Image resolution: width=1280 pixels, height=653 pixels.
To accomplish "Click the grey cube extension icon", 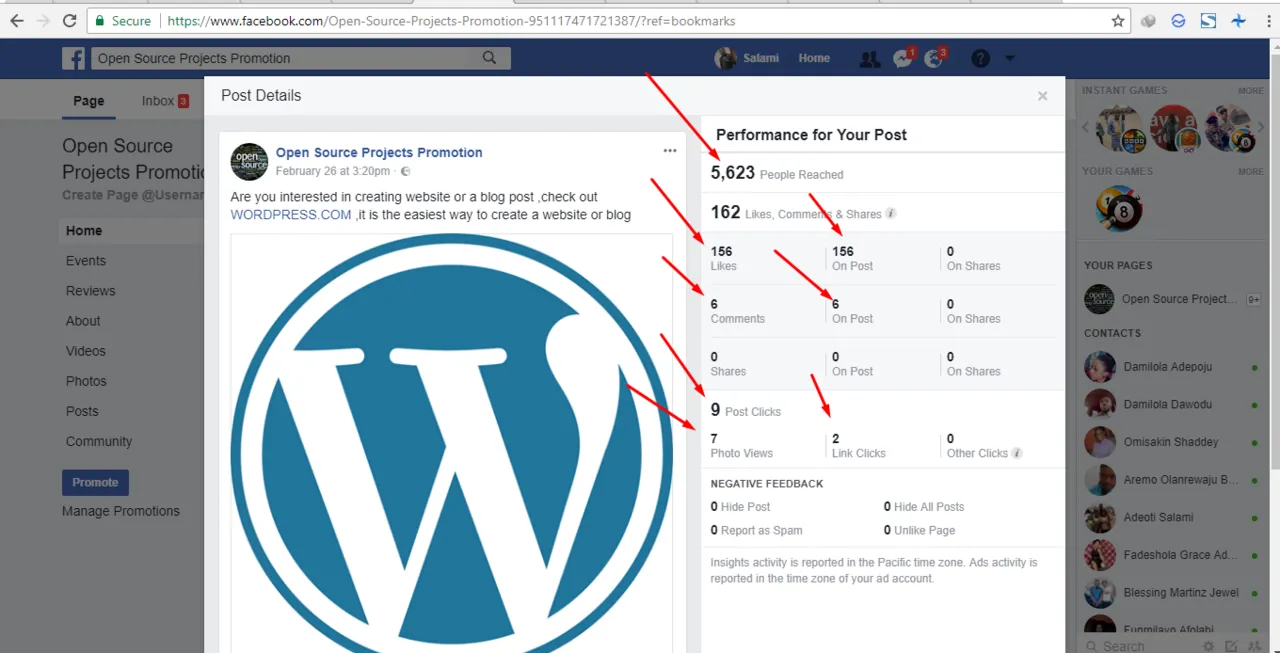I will click(1149, 20).
